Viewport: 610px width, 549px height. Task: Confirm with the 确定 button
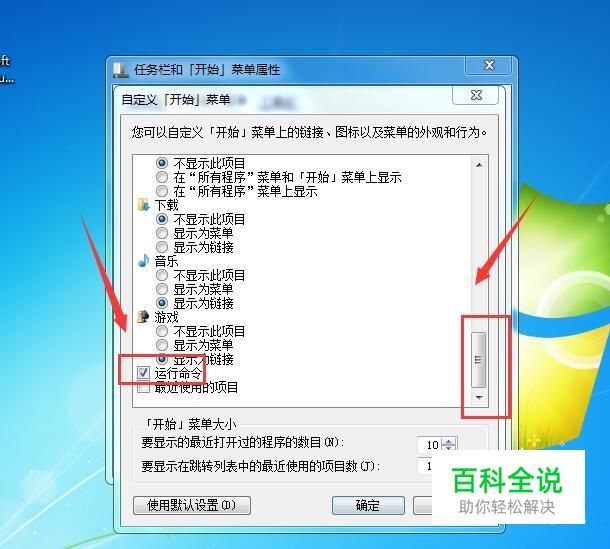click(x=368, y=505)
